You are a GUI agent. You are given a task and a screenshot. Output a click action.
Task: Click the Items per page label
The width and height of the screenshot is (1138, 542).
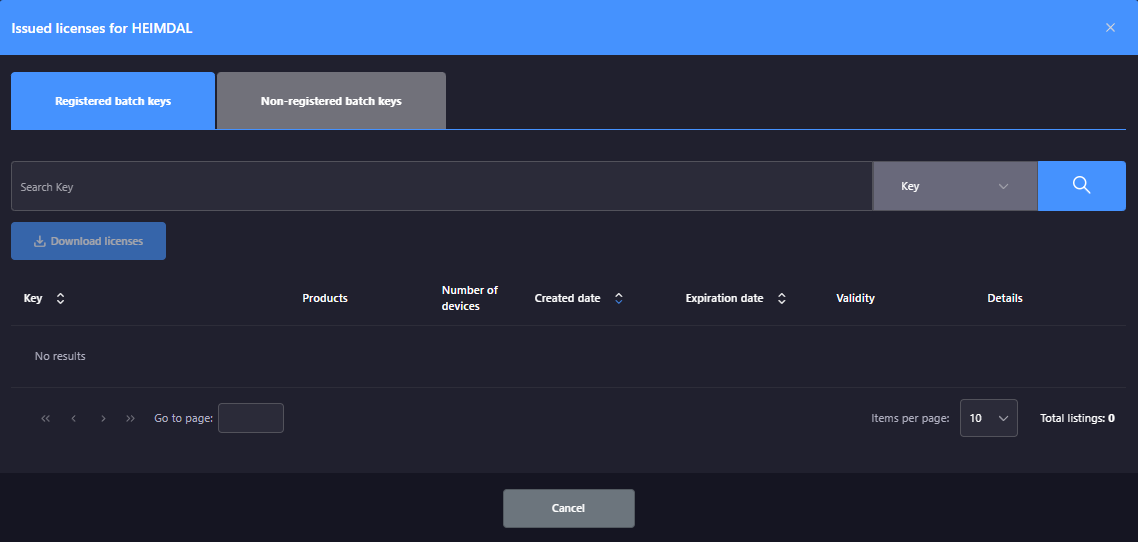(x=910, y=418)
